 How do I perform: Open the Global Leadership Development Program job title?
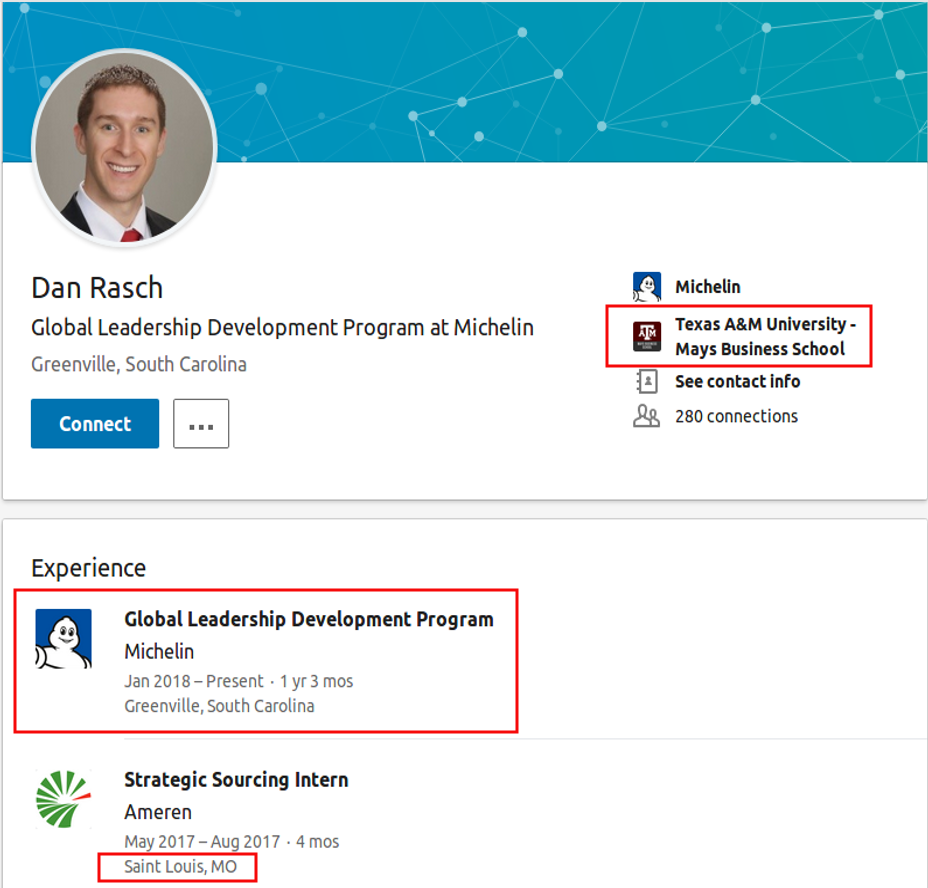coord(308,619)
